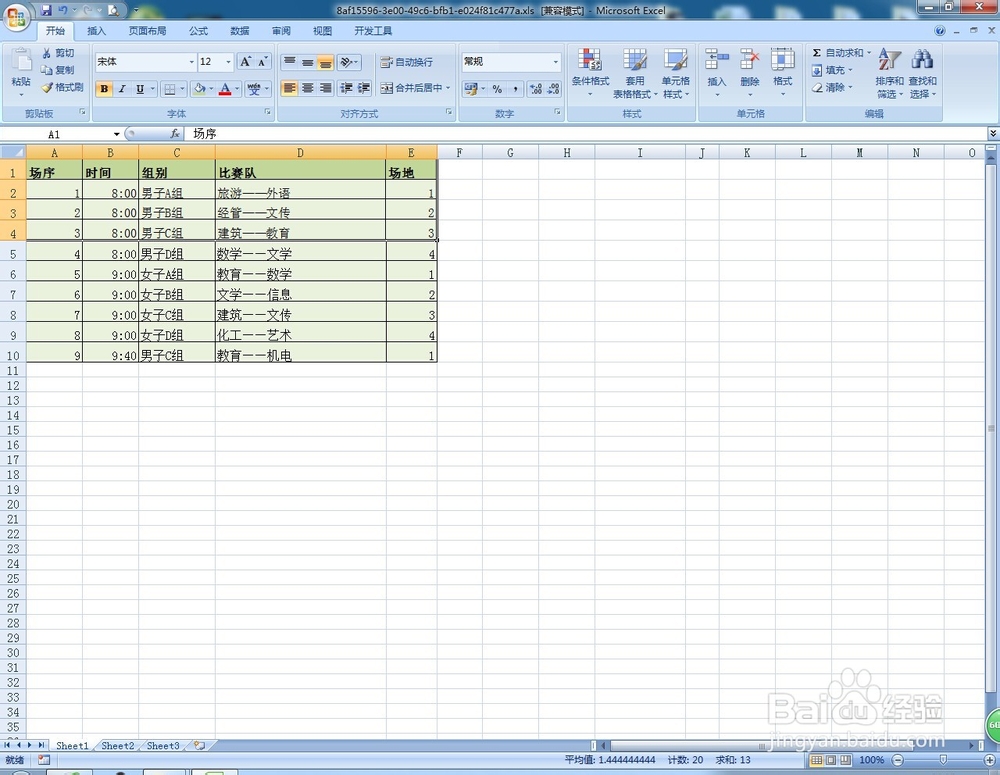The image size is (1000, 775).
Task: Switch to Sheet2 tab
Action: pos(118,746)
